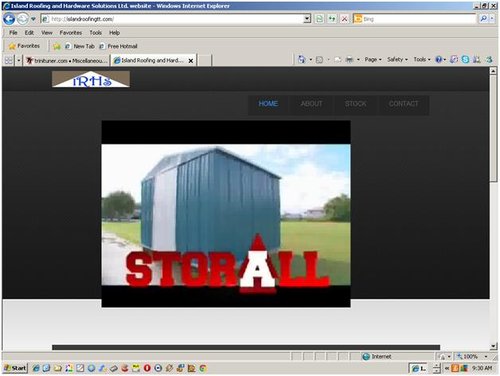The height and width of the screenshot is (376, 500).
Task: Click the red Opera icon in Quick Launch
Action: coord(147,368)
